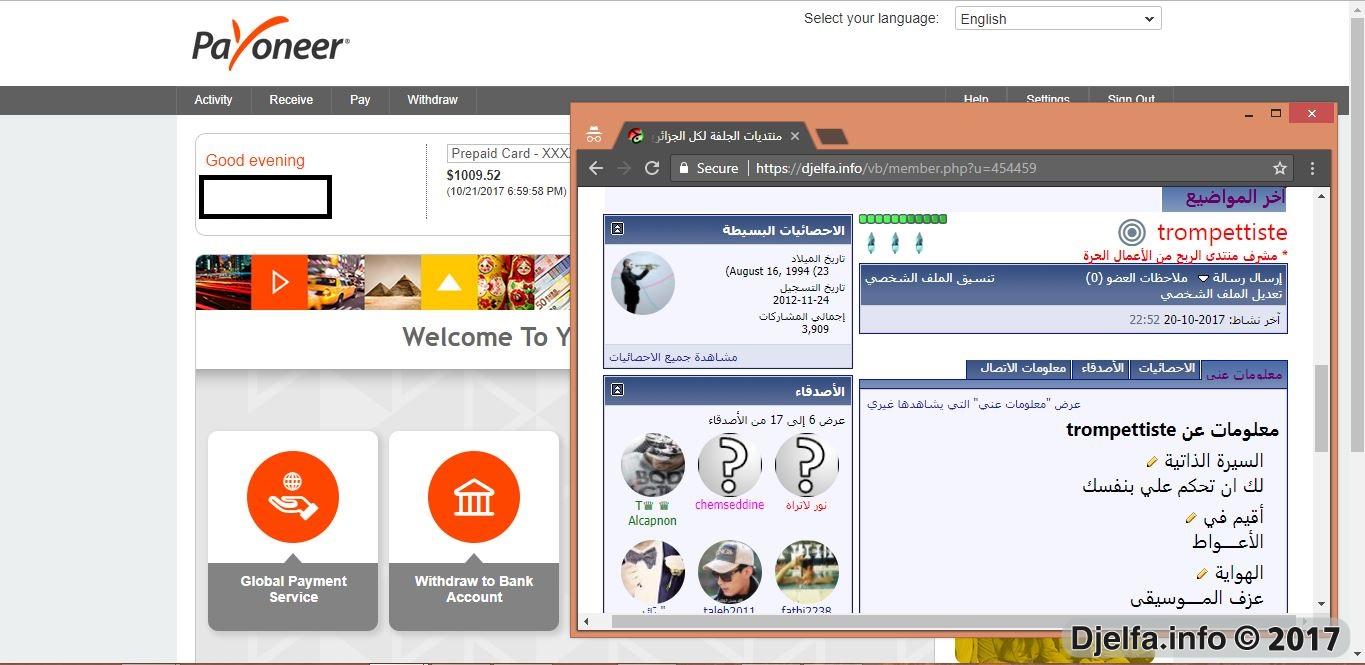Open the Receive menu in Payoneer

(291, 100)
